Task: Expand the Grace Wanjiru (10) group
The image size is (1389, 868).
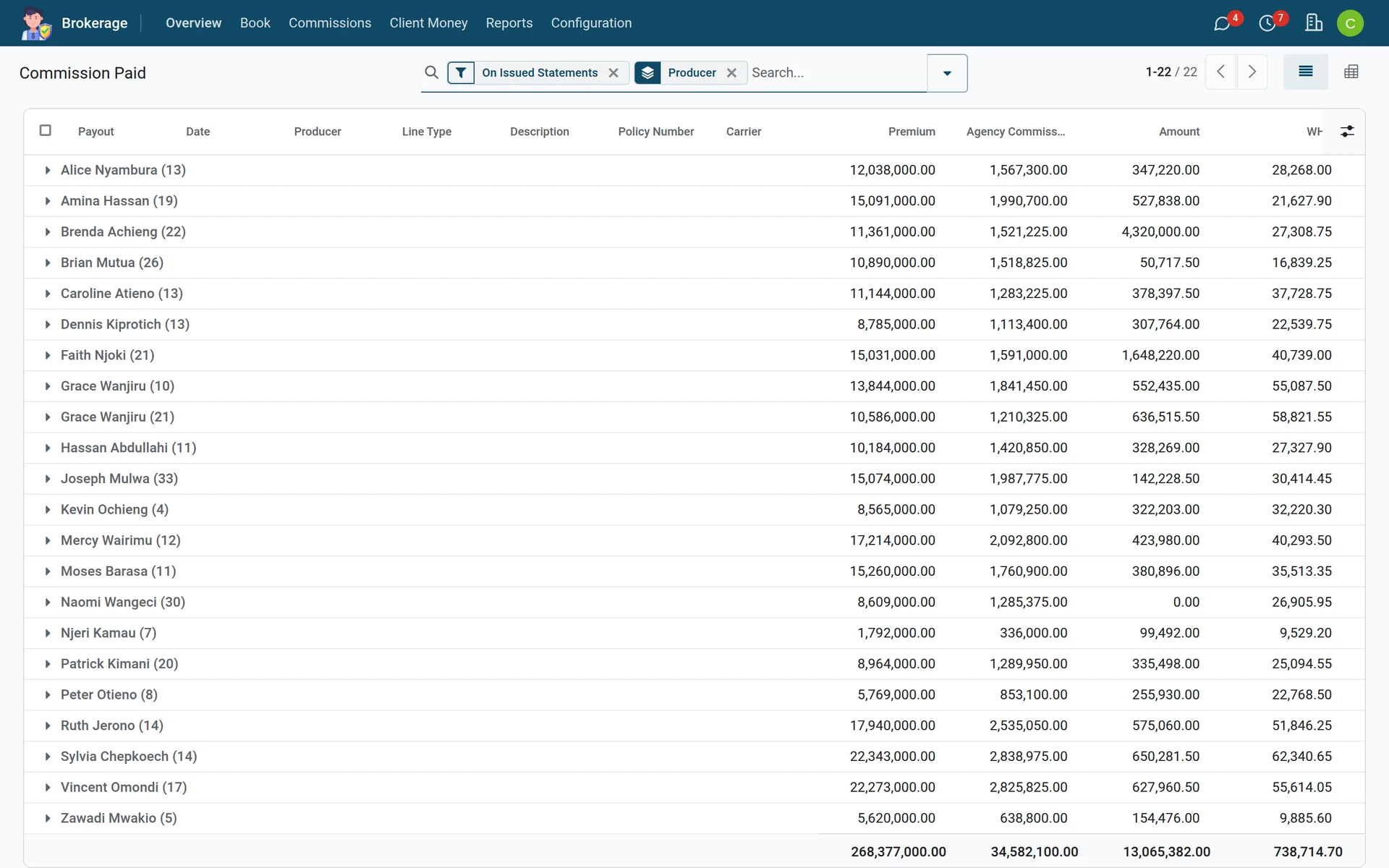Action: [x=48, y=386]
